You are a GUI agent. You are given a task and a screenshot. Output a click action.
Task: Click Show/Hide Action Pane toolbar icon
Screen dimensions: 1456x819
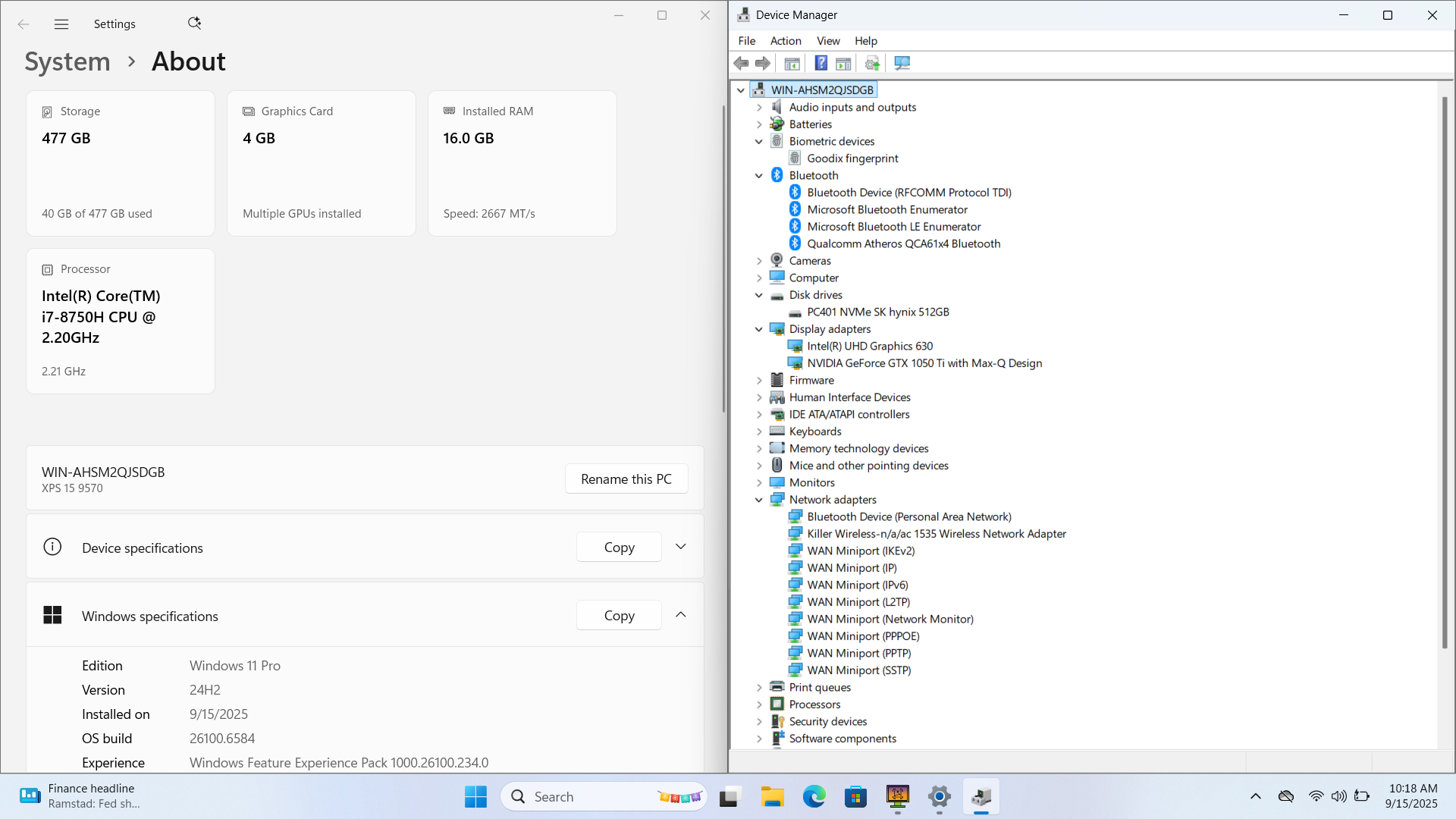843,64
